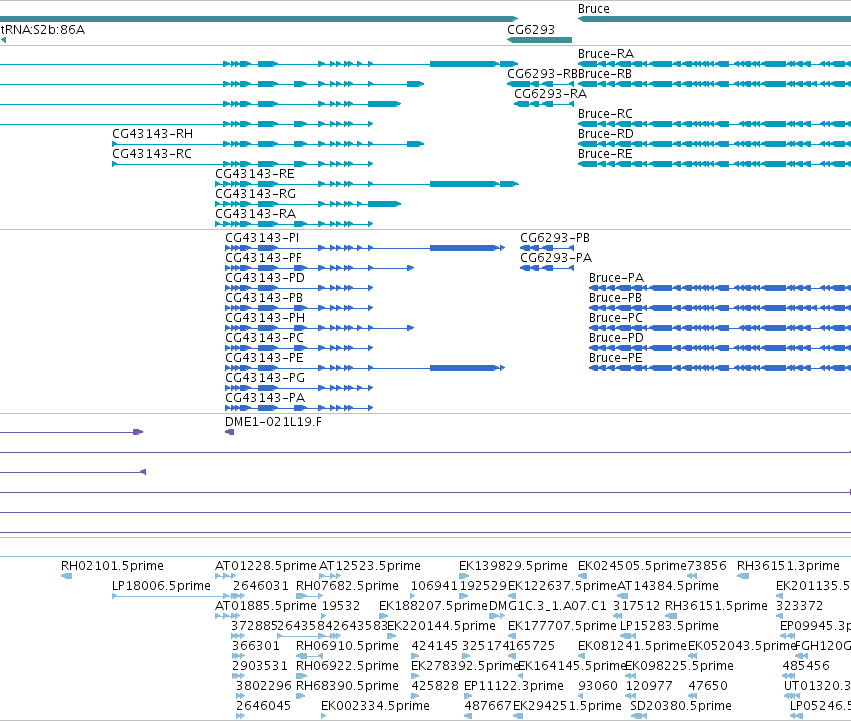This screenshot has width=851, height=721.
Task: Click the Bruce-RC transcript label
Action: point(605,114)
